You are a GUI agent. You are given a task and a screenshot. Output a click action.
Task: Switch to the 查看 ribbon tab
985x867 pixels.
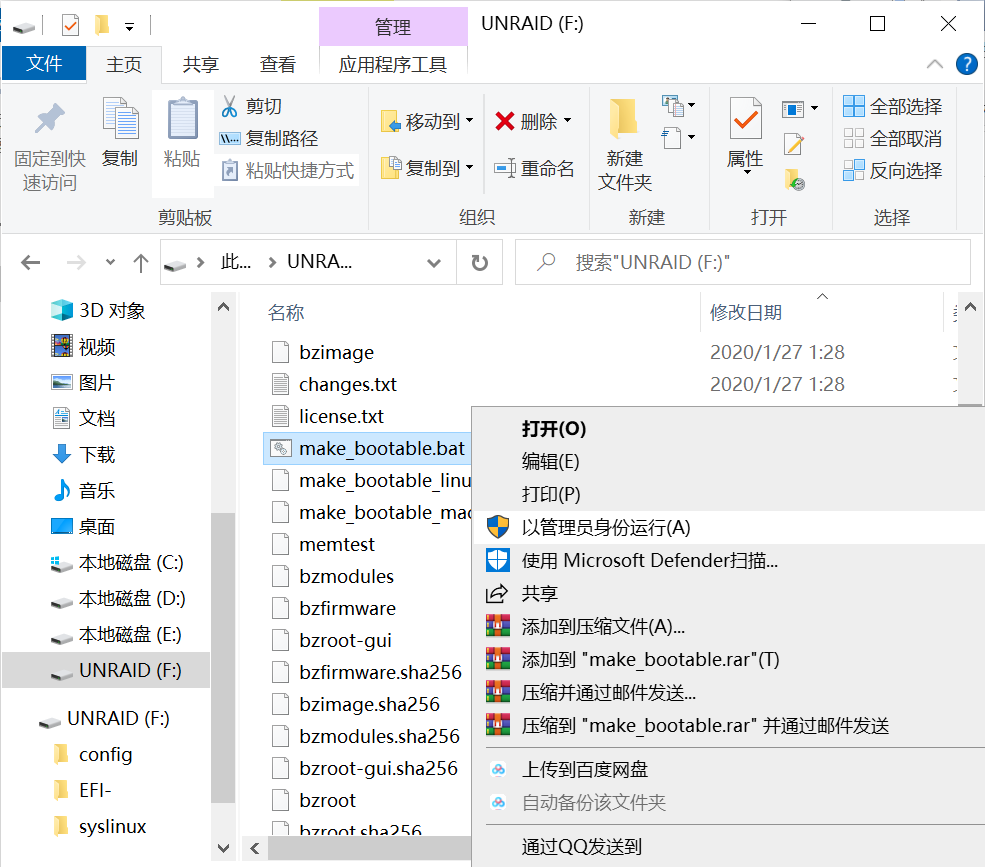(x=278, y=64)
